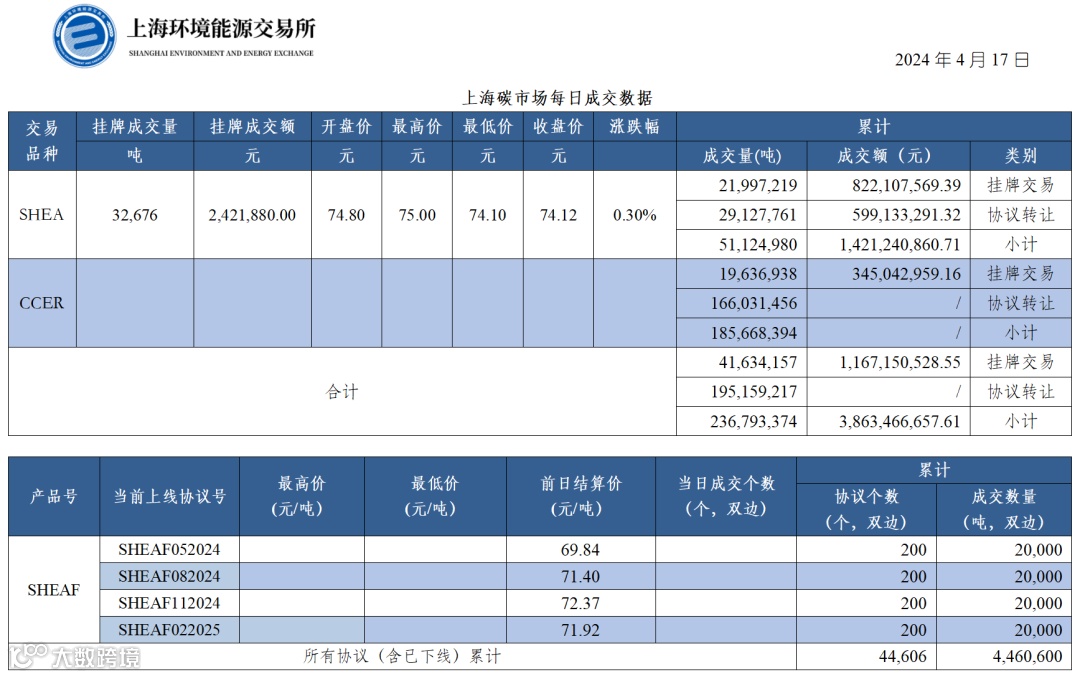Select agreement SHEAF112024

pos(169,603)
